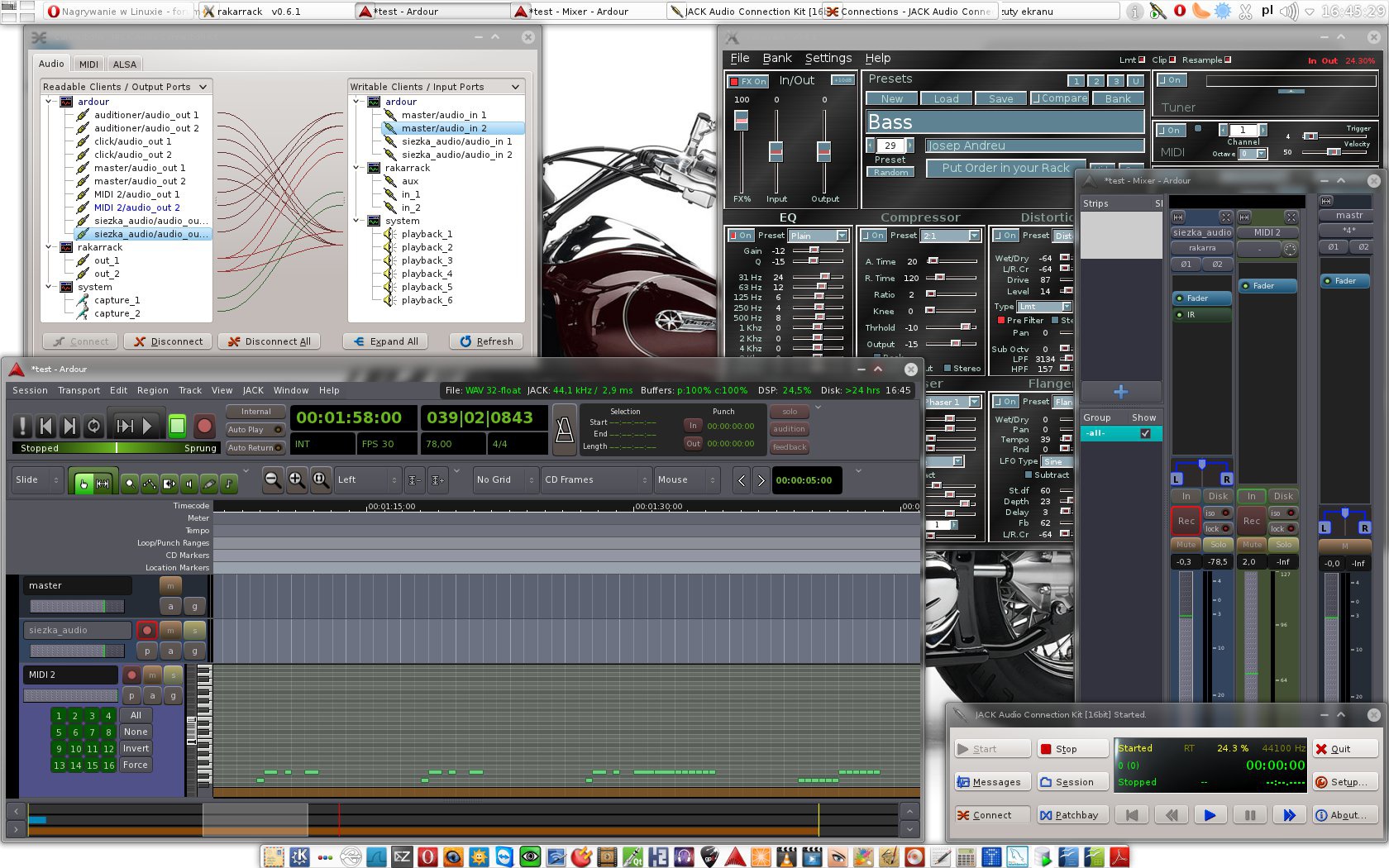This screenshot has height=868, width=1389.
Task: Toggle Tuner On button in rakarrack
Action: [1170, 80]
